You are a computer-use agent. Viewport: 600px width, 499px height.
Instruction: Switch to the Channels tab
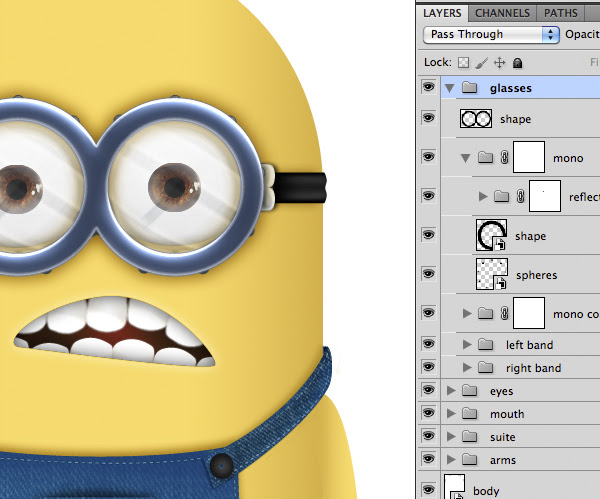(x=502, y=13)
